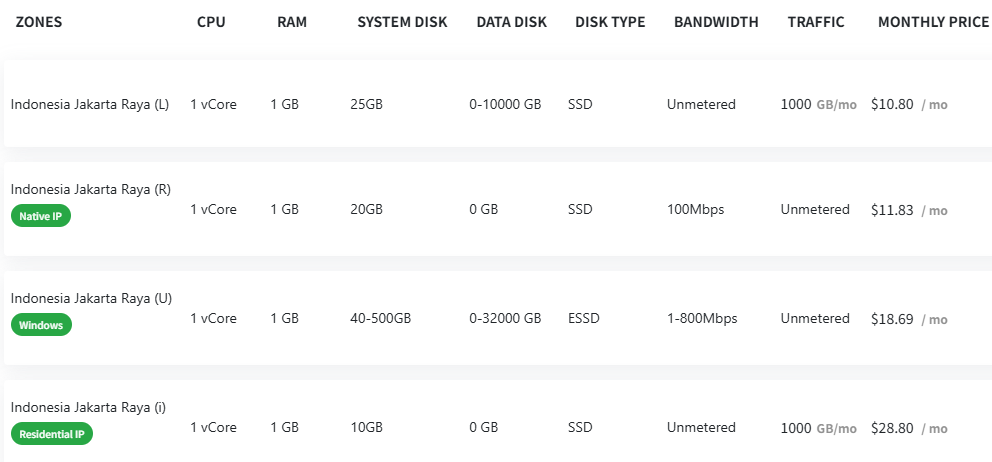Select the Indonesia Jakarta Raya (L) zone

(90, 104)
